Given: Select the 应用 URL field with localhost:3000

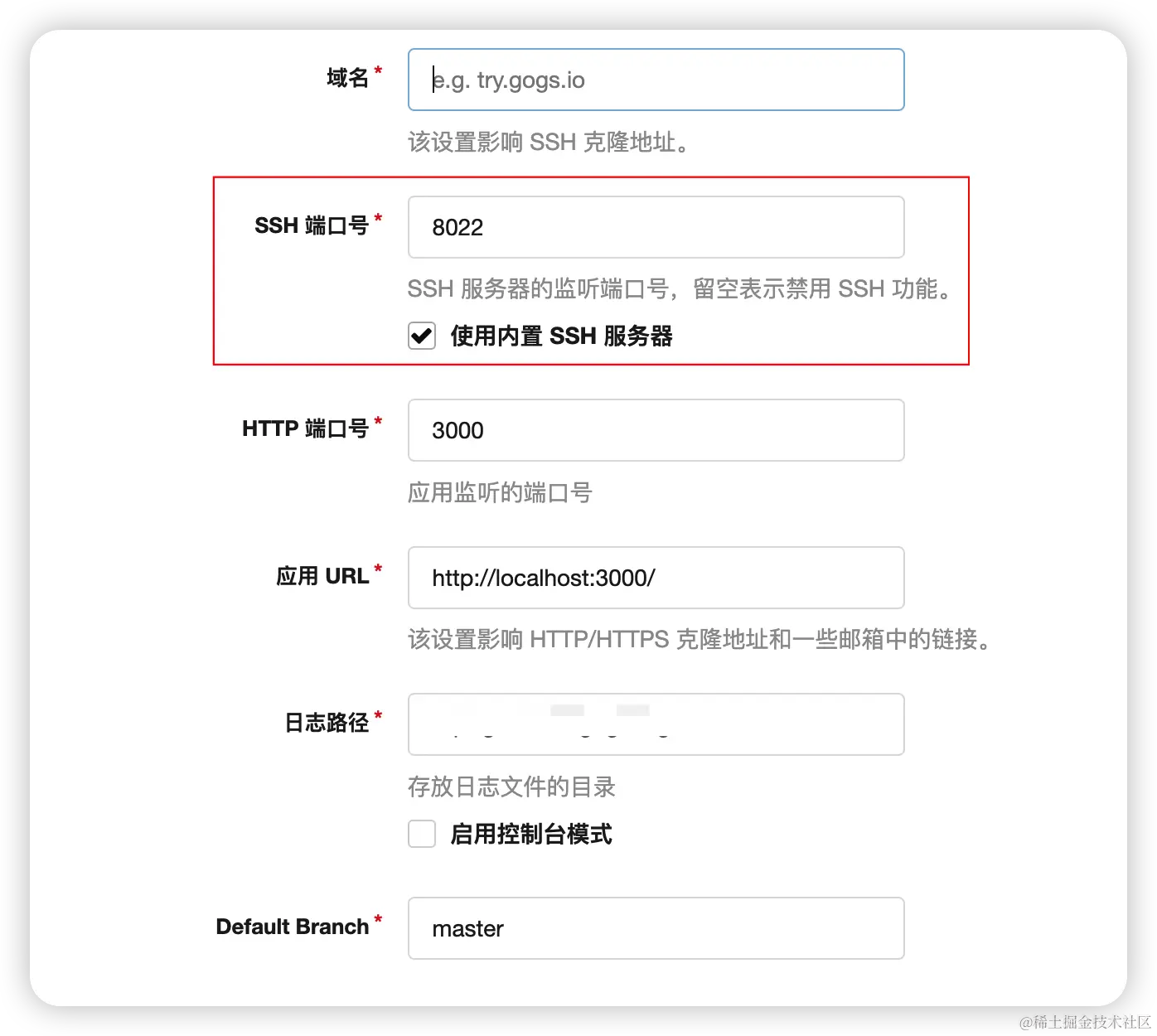Looking at the screenshot, I should click(655, 578).
